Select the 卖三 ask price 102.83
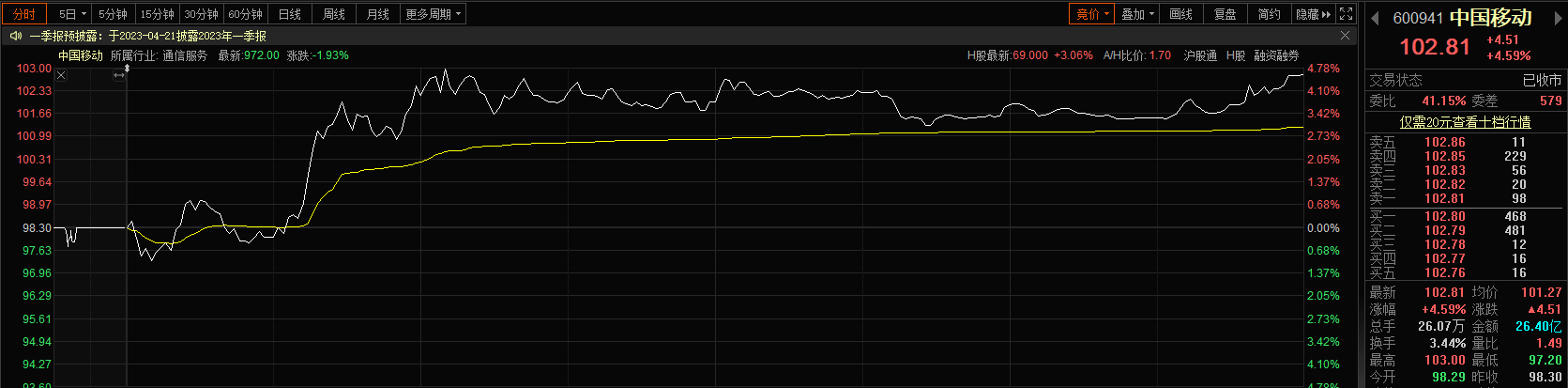The image size is (1568, 388). pyautogui.click(x=1445, y=170)
